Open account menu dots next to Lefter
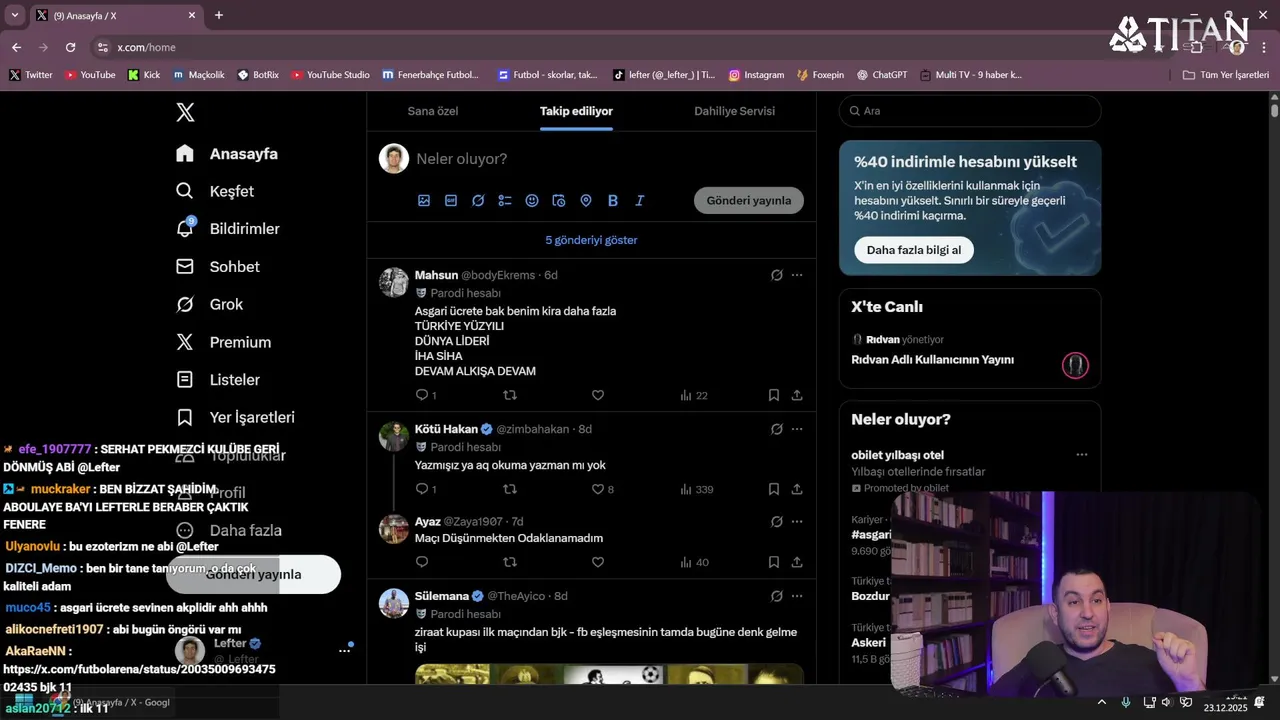 pyautogui.click(x=345, y=650)
